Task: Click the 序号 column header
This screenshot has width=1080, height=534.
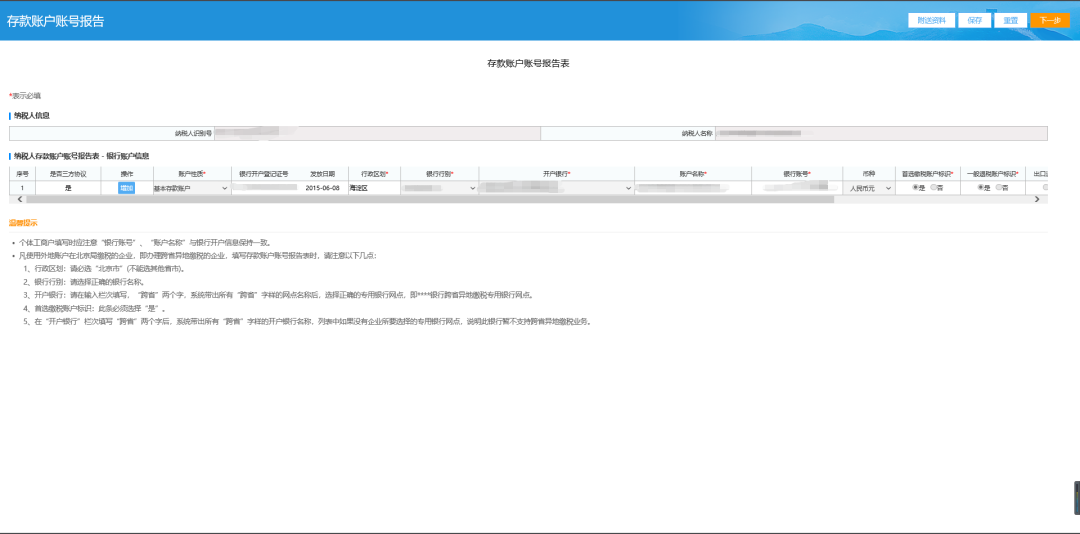Action: (x=22, y=174)
